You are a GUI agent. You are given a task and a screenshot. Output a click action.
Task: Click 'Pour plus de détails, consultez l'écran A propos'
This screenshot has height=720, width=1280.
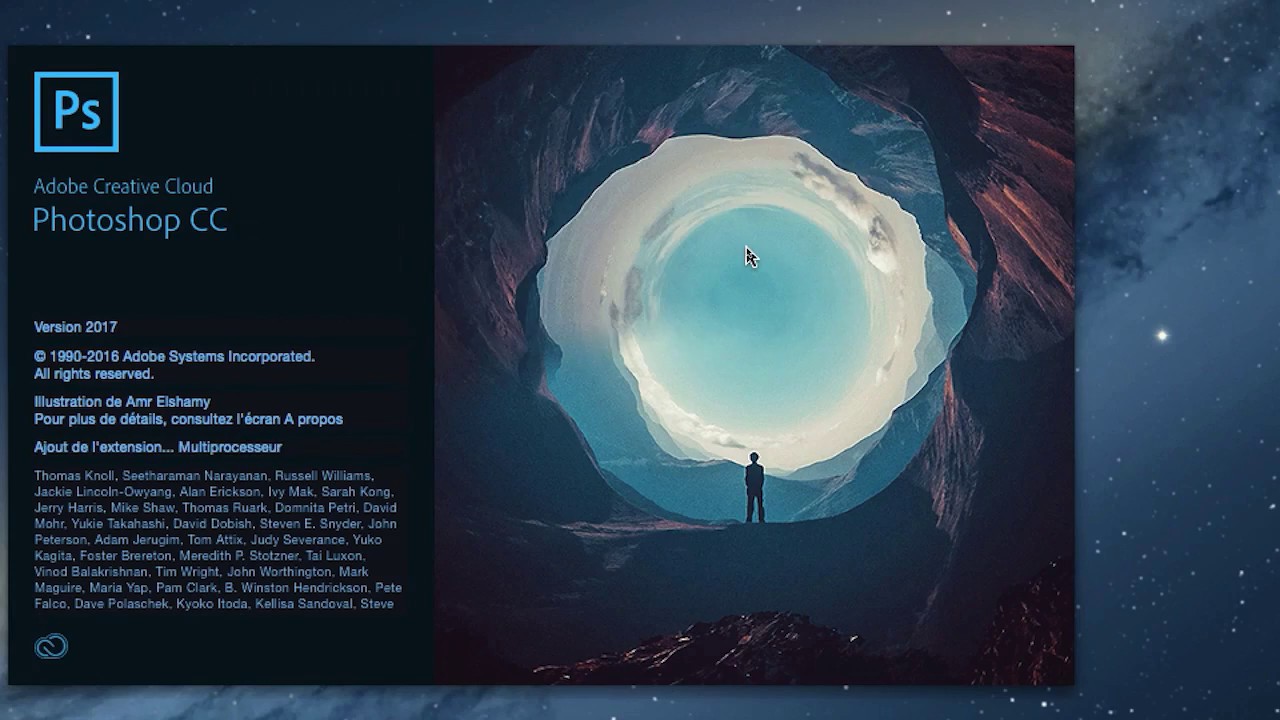188,419
